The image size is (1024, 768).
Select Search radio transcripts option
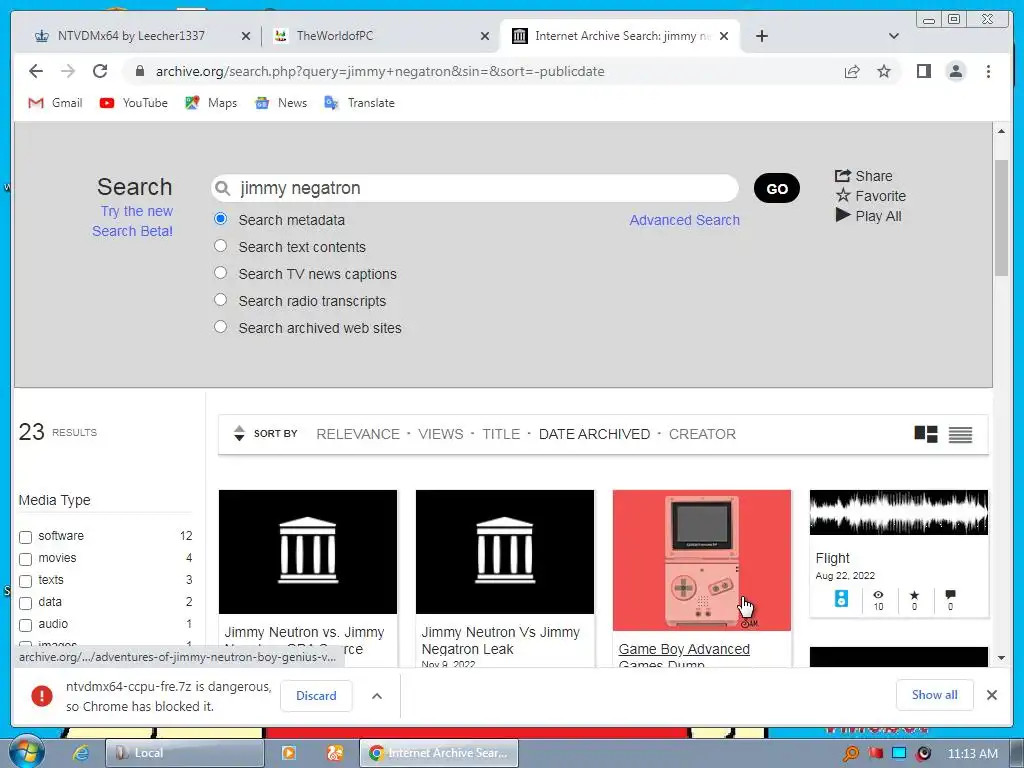[221, 300]
